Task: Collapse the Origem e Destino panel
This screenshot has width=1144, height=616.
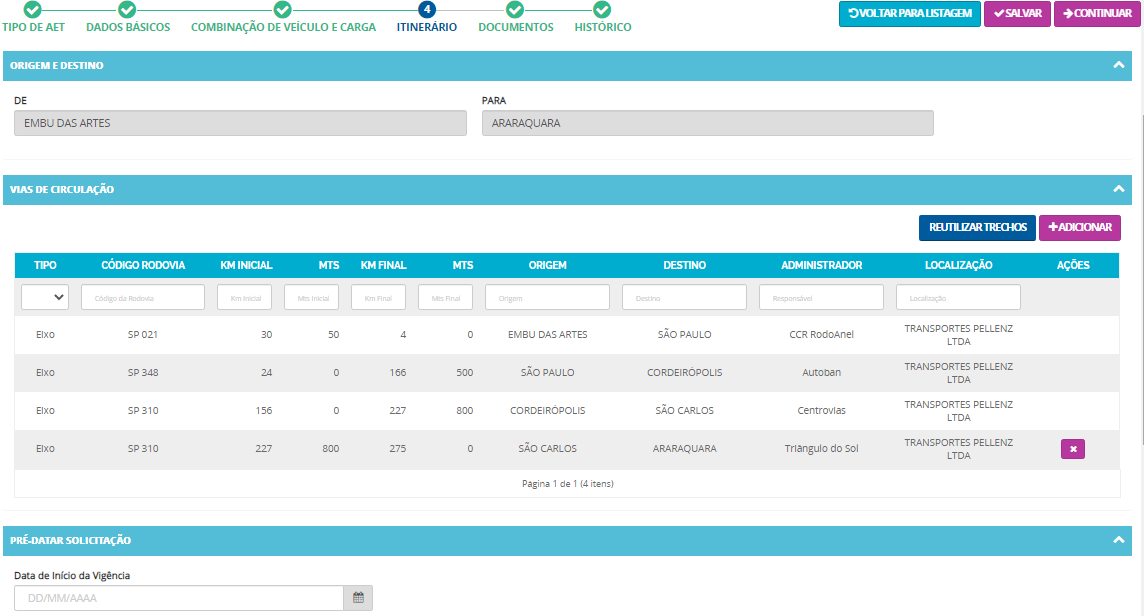Action: pos(1118,65)
